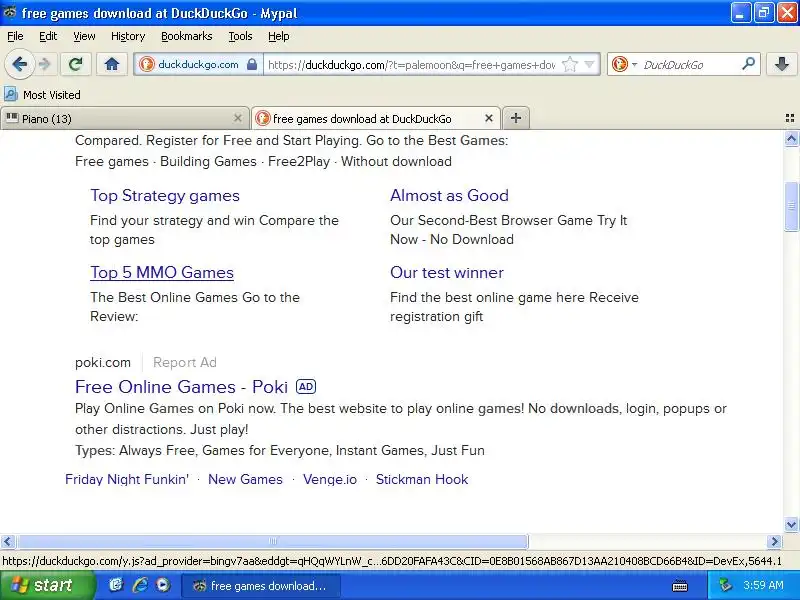This screenshot has width=800, height=600.
Task: Open the URL history dropdown arrow
Action: (x=590, y=64)
